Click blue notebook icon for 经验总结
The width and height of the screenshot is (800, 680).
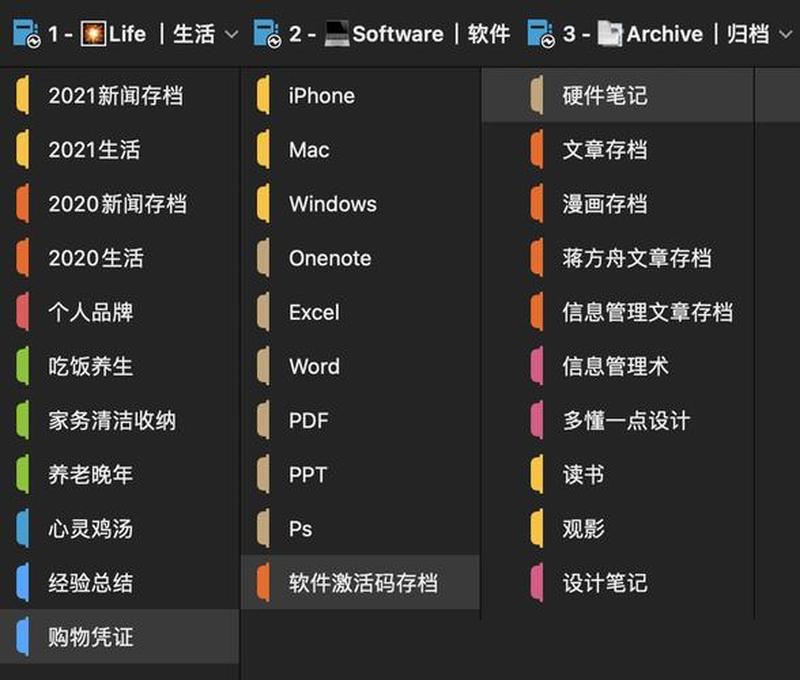pos(22,583)
